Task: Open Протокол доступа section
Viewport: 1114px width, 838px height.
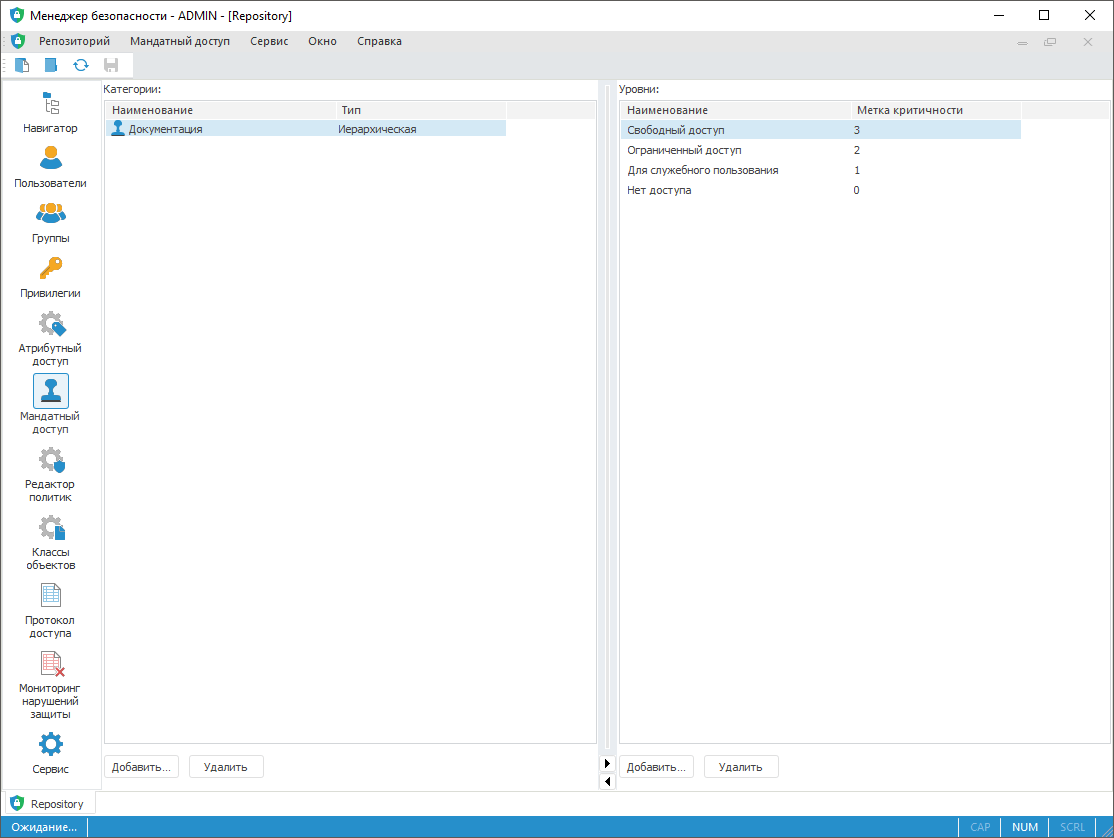Action: 50,610
